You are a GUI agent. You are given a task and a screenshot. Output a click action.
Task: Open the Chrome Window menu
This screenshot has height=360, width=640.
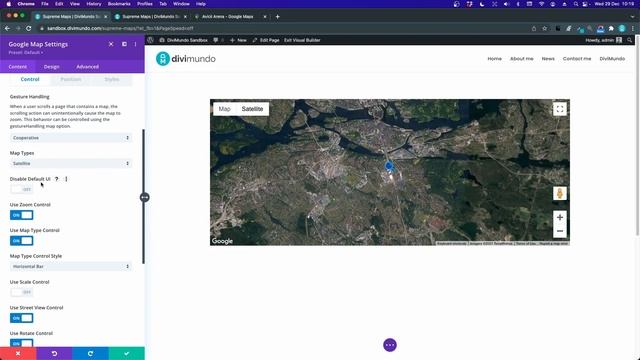click(181, 4)
